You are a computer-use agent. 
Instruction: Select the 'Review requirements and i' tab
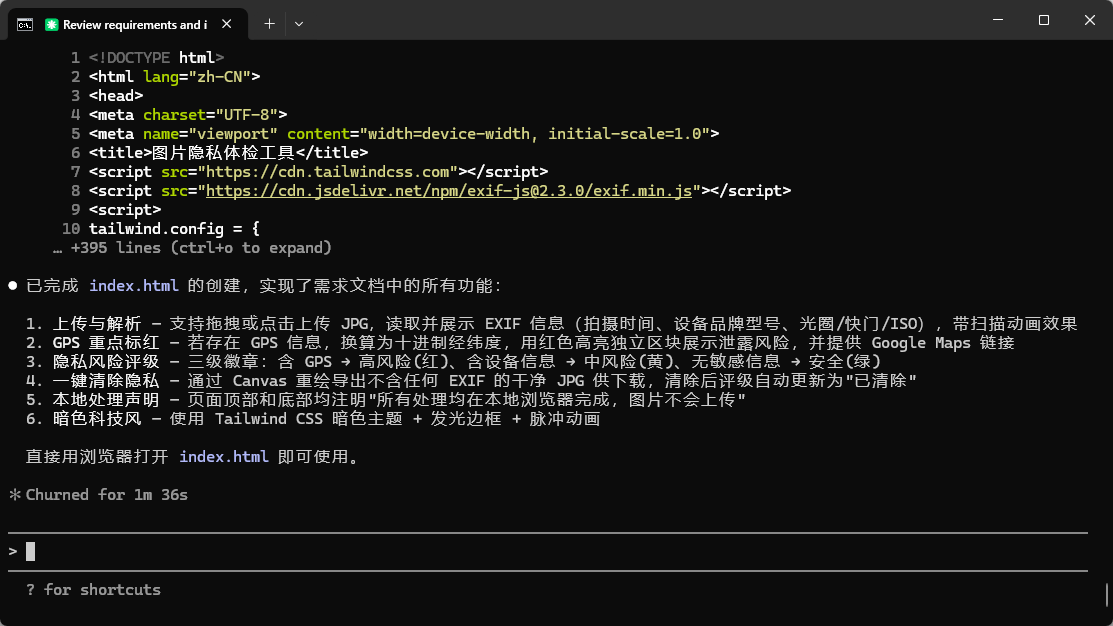(x=128, y=24)
